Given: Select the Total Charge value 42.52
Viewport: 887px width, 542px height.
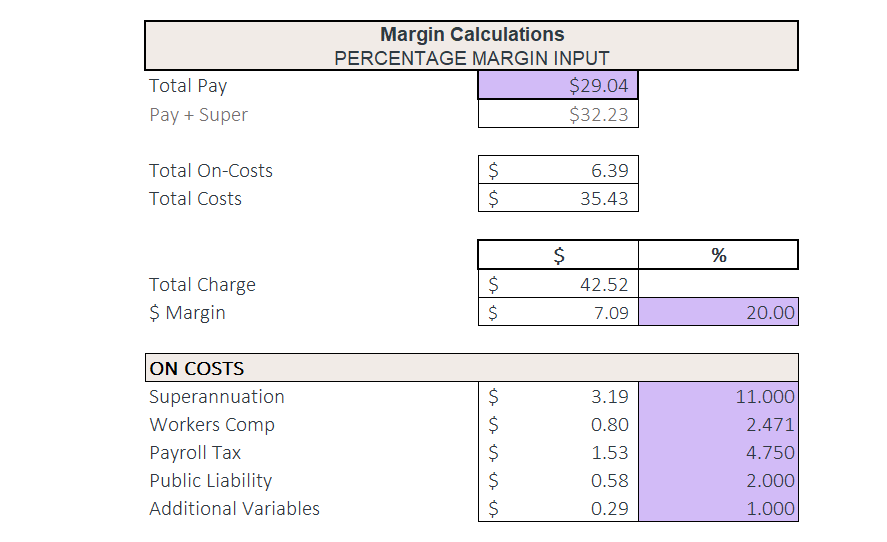Looking at the screenshot, I should (x=558, y=285).
